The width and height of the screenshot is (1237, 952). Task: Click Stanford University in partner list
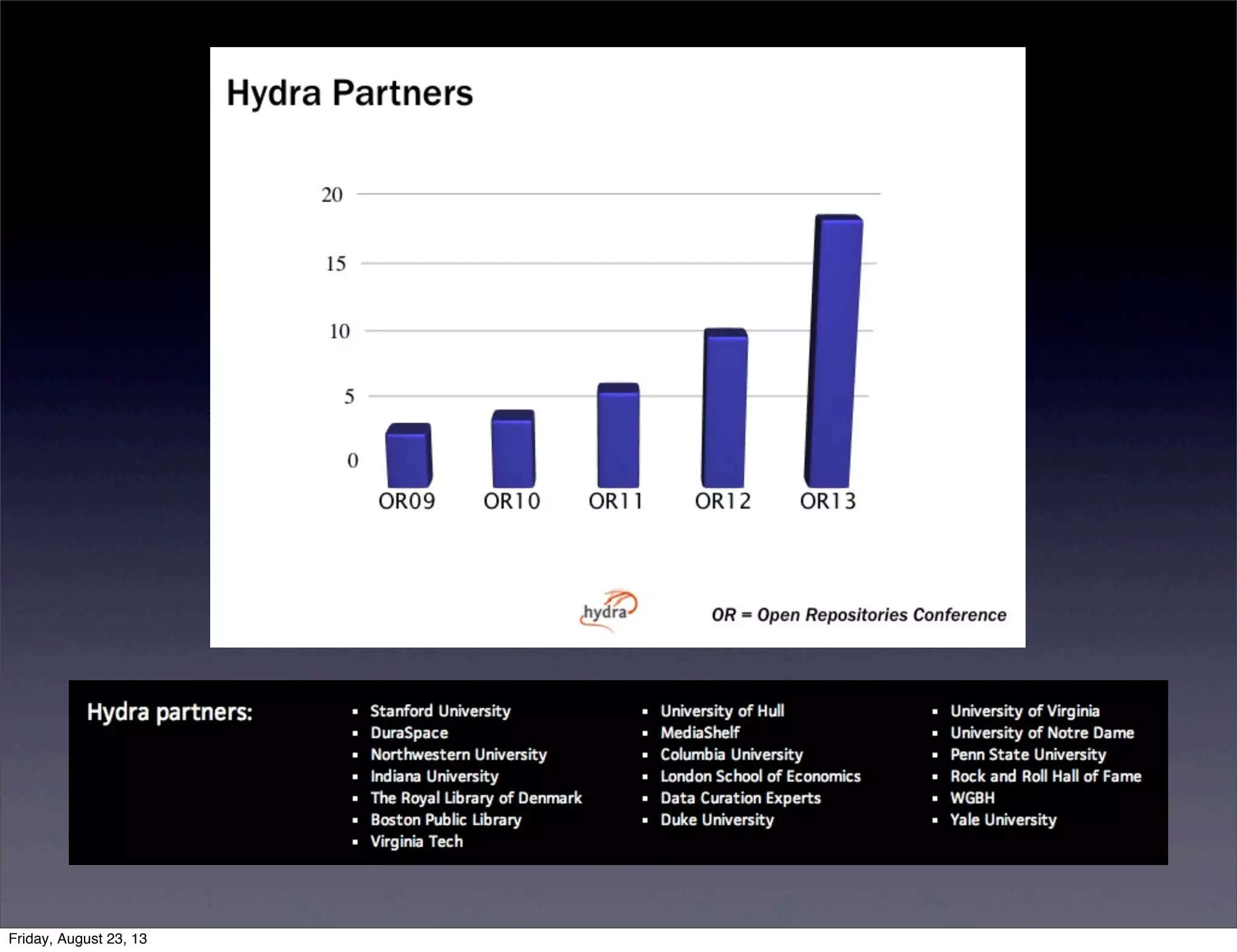(x=440, y=711)
